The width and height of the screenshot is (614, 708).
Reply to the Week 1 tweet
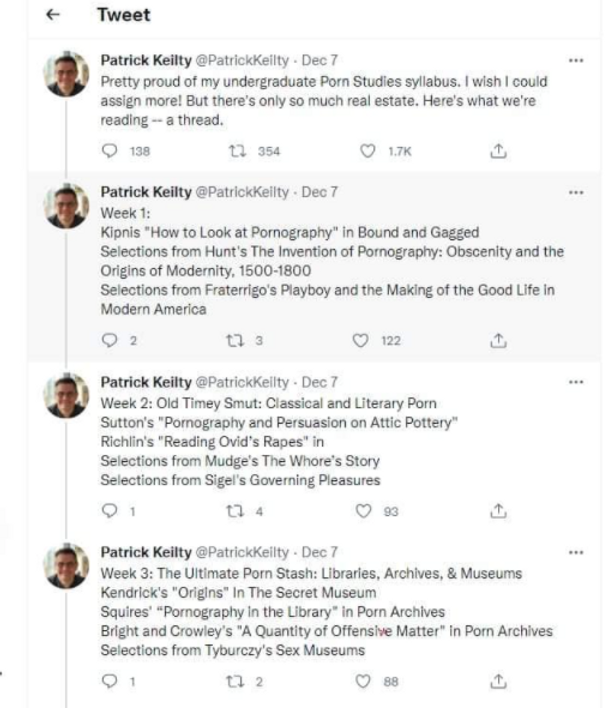point(110,340)
